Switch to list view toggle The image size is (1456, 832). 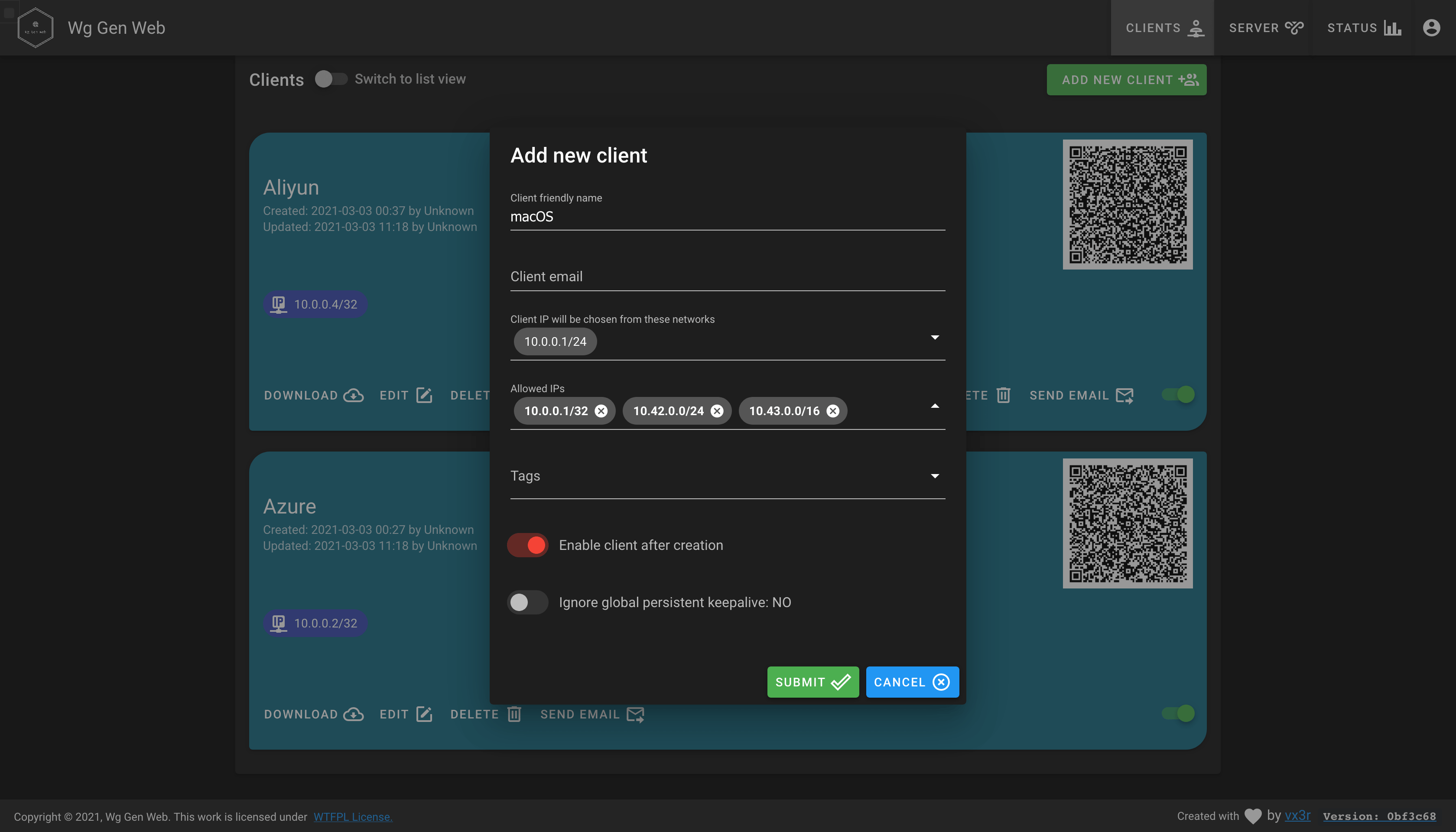pyautogui.click(x=331, y=78)
